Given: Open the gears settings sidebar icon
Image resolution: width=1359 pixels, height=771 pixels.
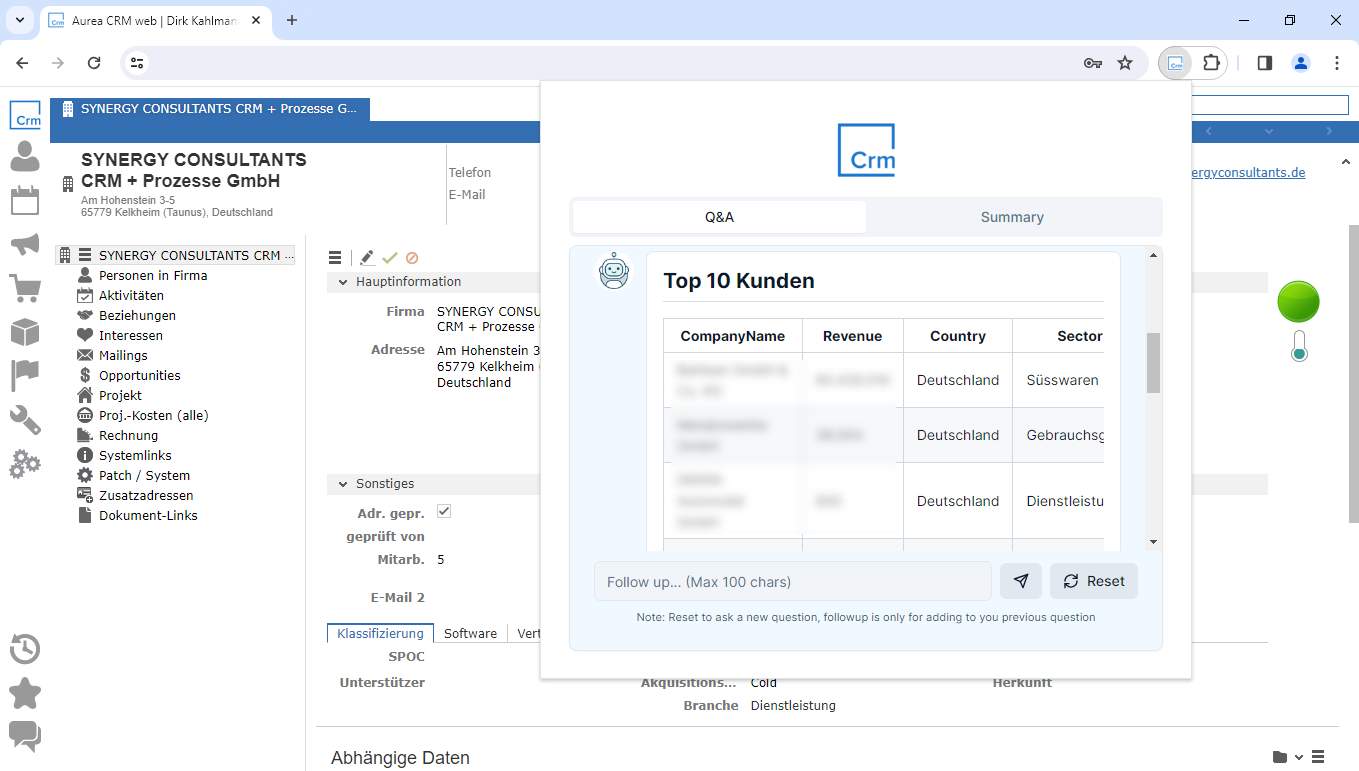Looking at the screenshot, I should [25, 464].
